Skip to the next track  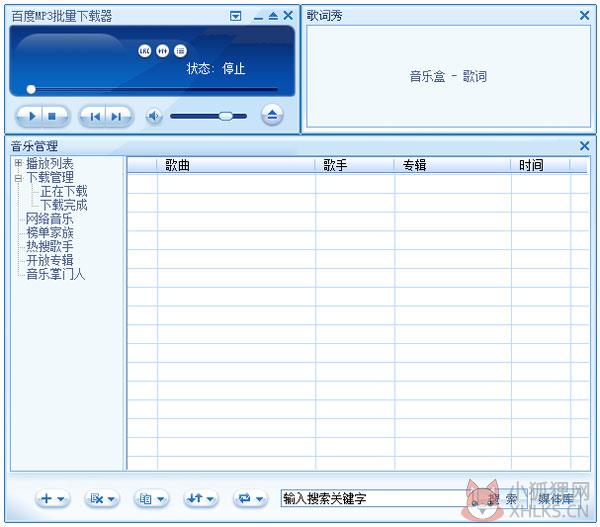tap(116, 116)
